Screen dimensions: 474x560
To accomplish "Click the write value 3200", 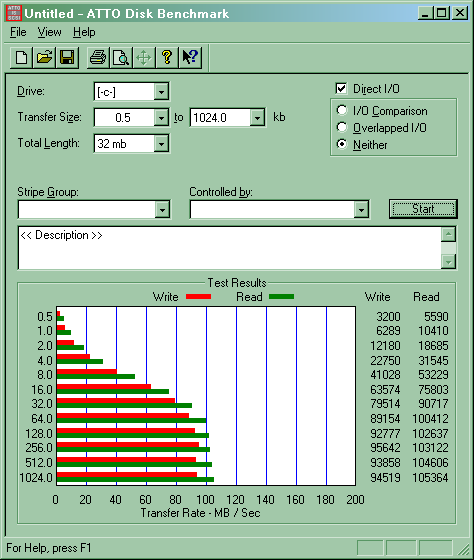I will [388, 317].
